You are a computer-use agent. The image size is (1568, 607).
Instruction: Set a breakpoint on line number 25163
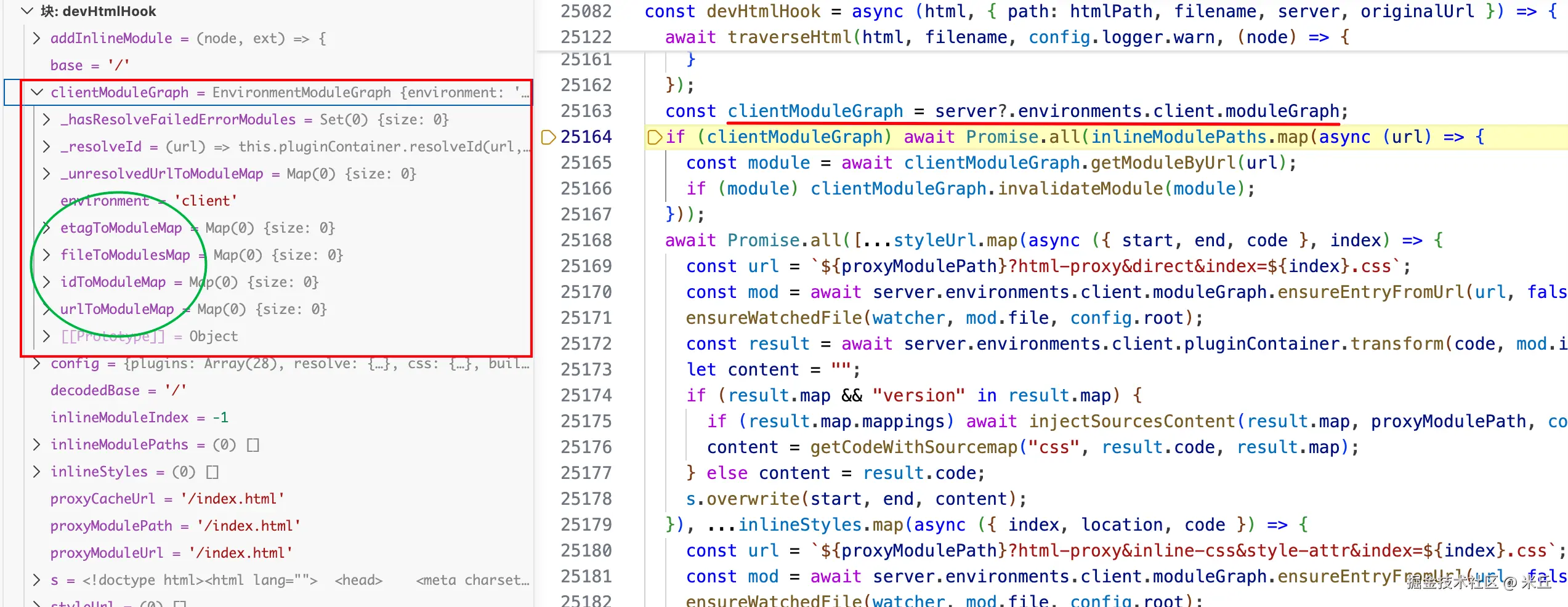[x=586, y=111]
